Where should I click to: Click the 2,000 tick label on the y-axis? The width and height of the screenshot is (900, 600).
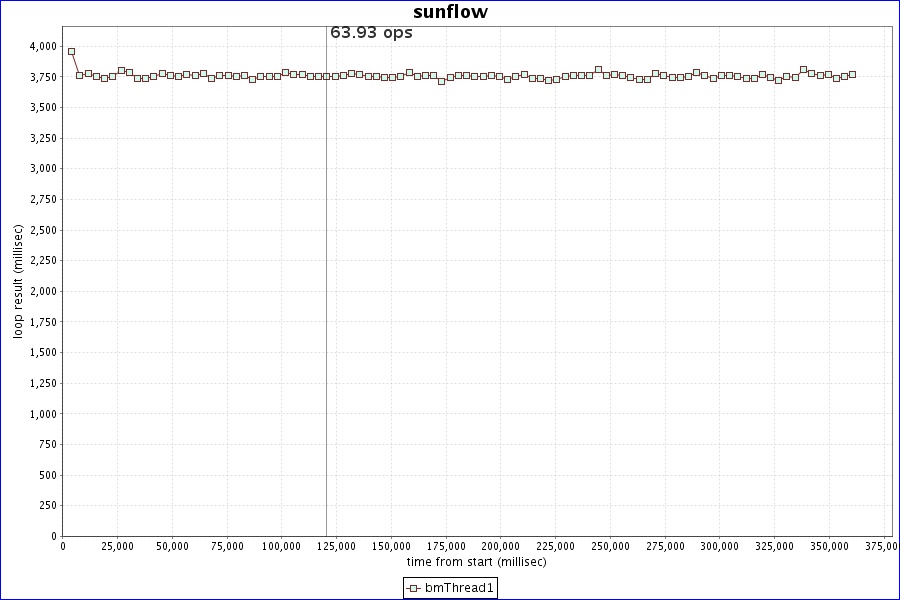[x=42, y=291]
